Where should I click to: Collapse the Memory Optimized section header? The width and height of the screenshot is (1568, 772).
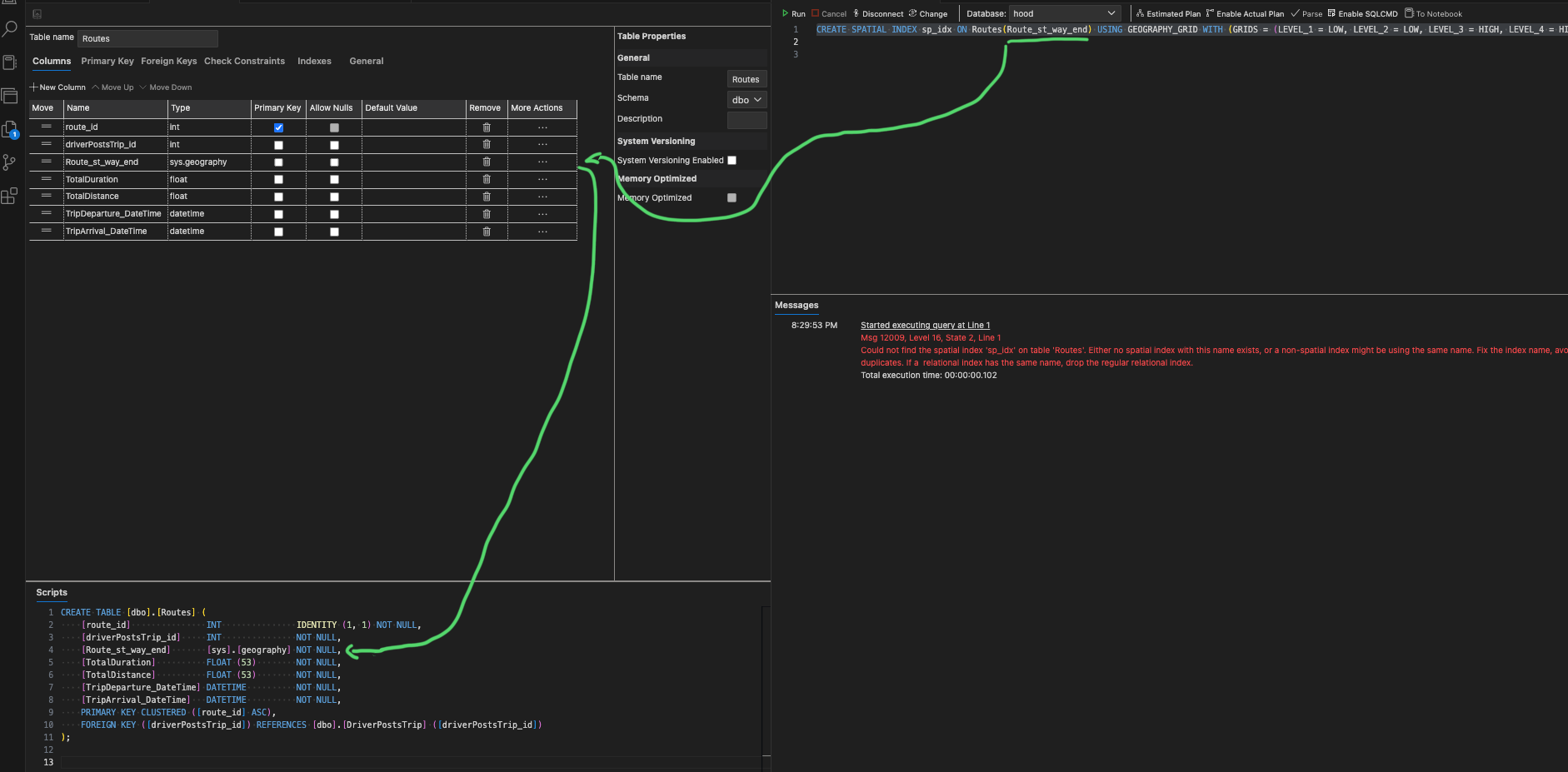[692, 178]
